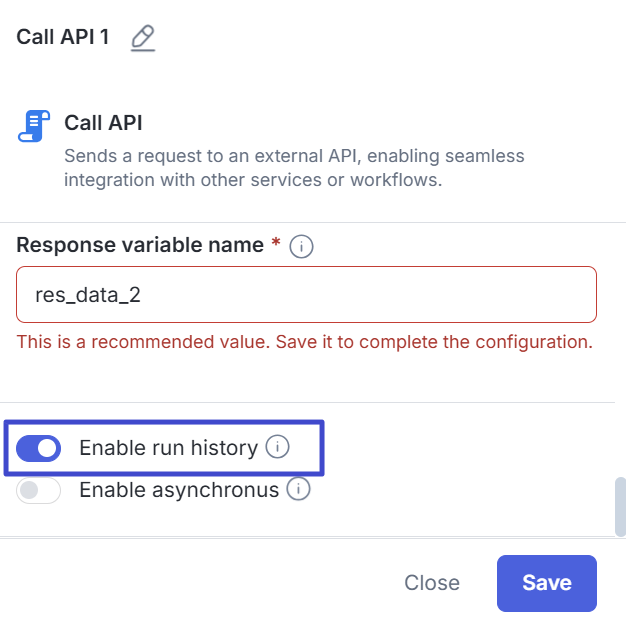Focus the Response variable name input field
This screenshot has height=618, width=626.
tap(306, 294)
